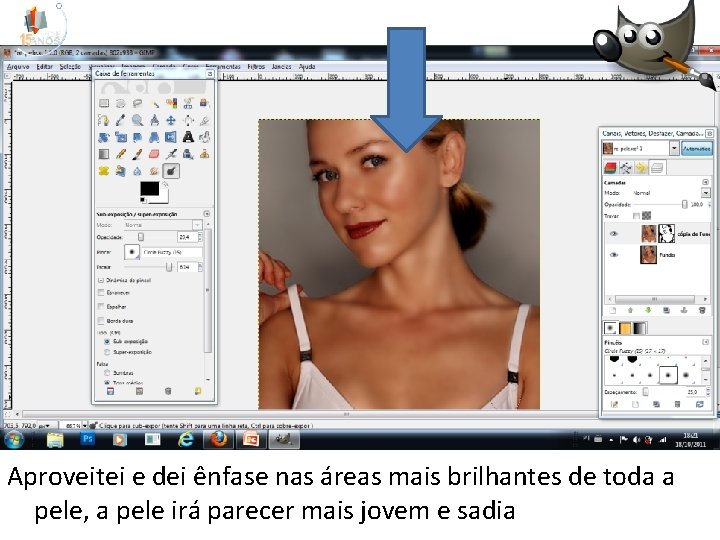
Task: Select the Color Picker eyedropper tool
Action: click(121, 120)
